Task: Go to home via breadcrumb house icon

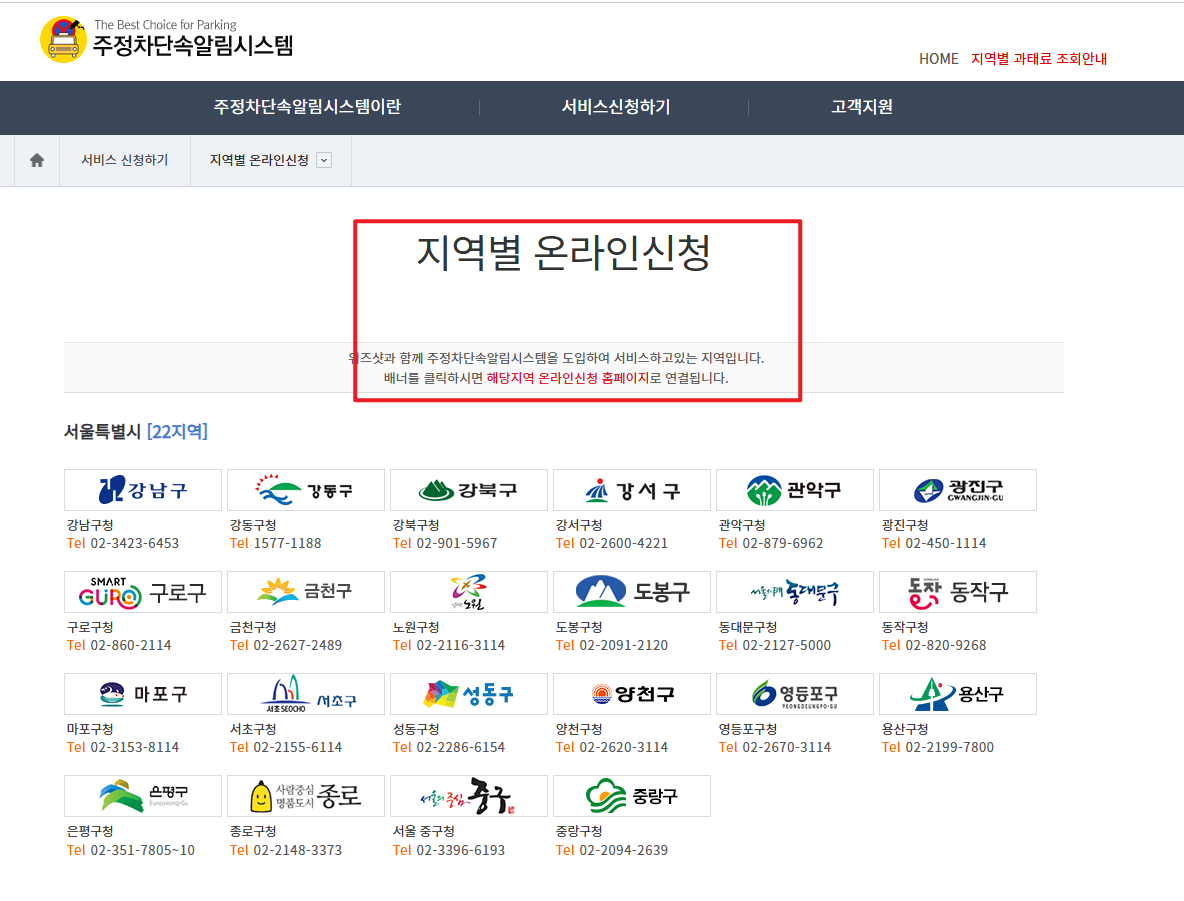Action: tap(37, 160)
